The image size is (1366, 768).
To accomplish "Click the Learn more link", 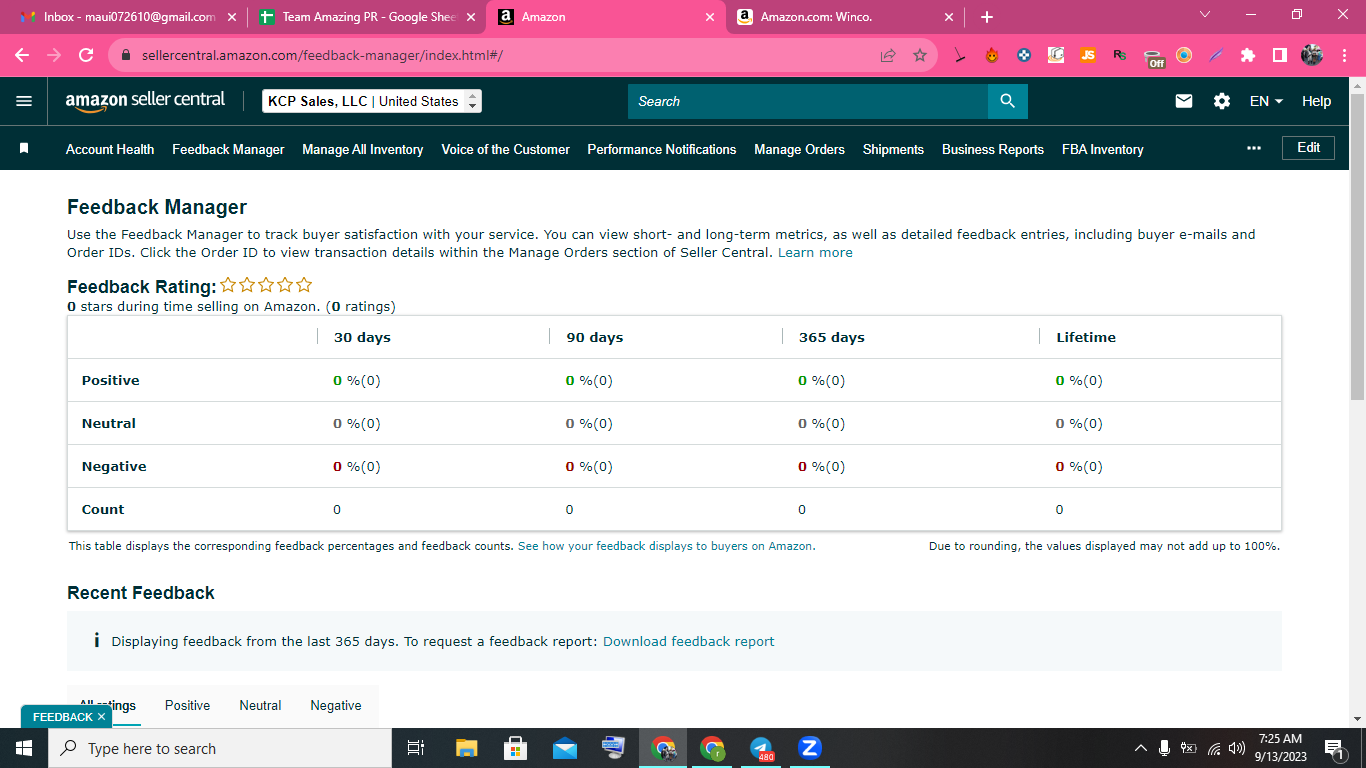I will (x=815, y=253).
